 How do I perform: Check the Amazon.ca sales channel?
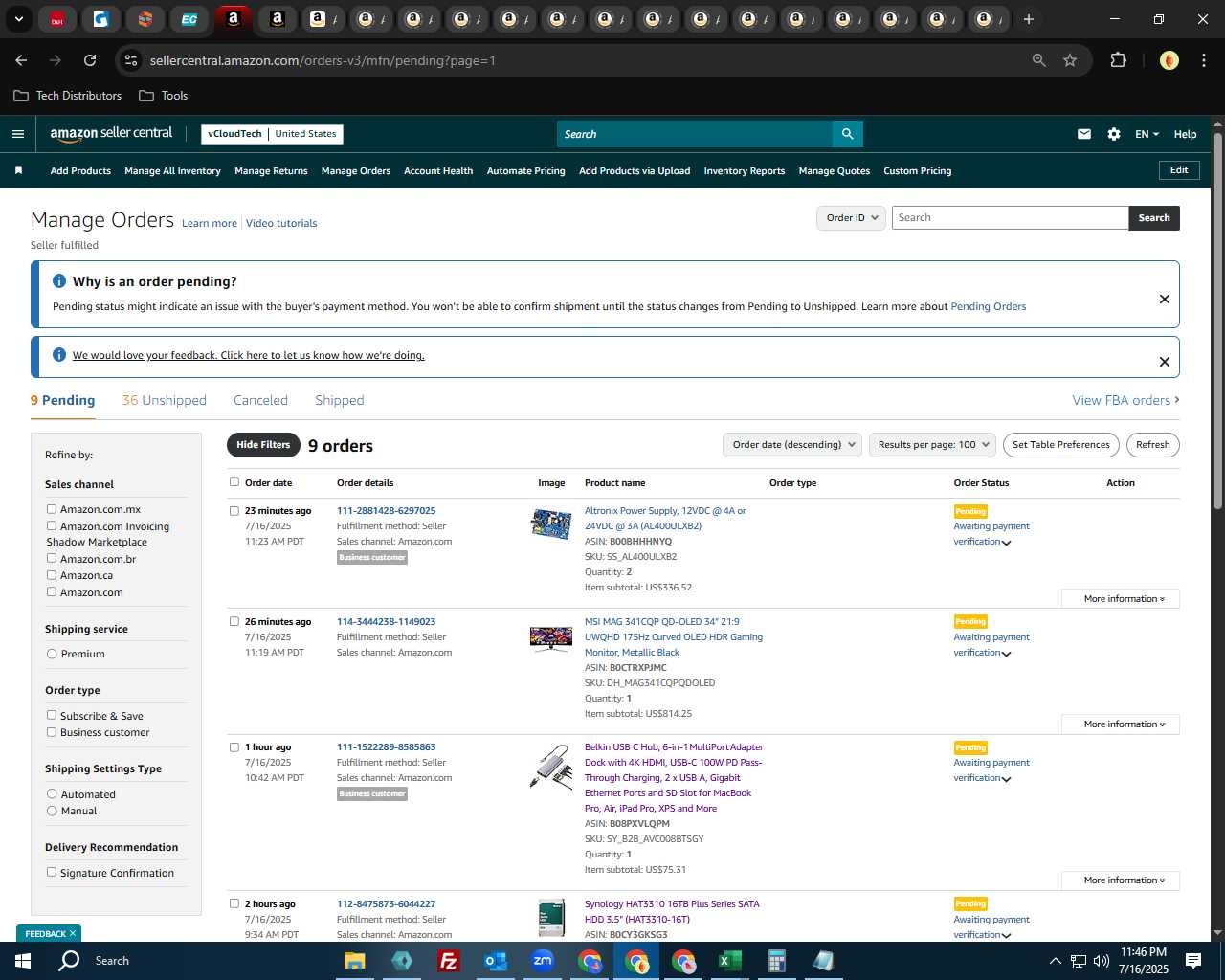(52, 574)
